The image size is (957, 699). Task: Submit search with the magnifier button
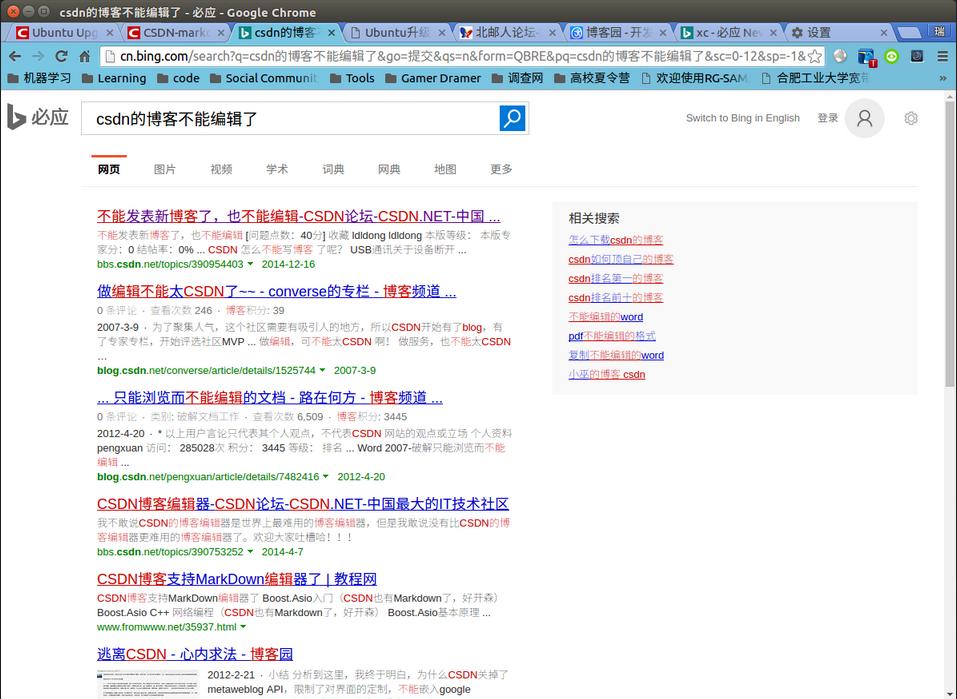tap(512, 118)
